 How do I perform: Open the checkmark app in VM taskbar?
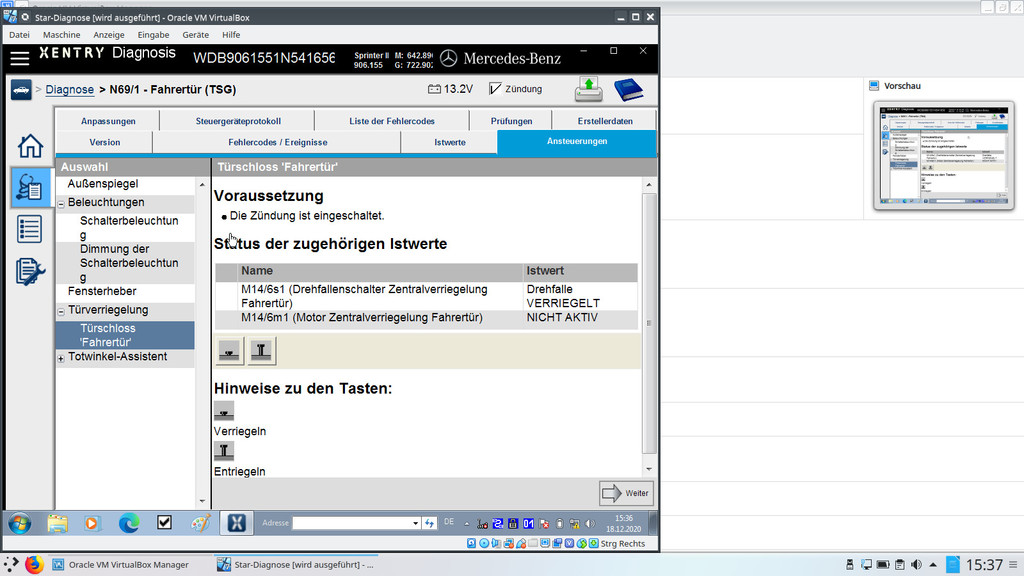(165, 522)
